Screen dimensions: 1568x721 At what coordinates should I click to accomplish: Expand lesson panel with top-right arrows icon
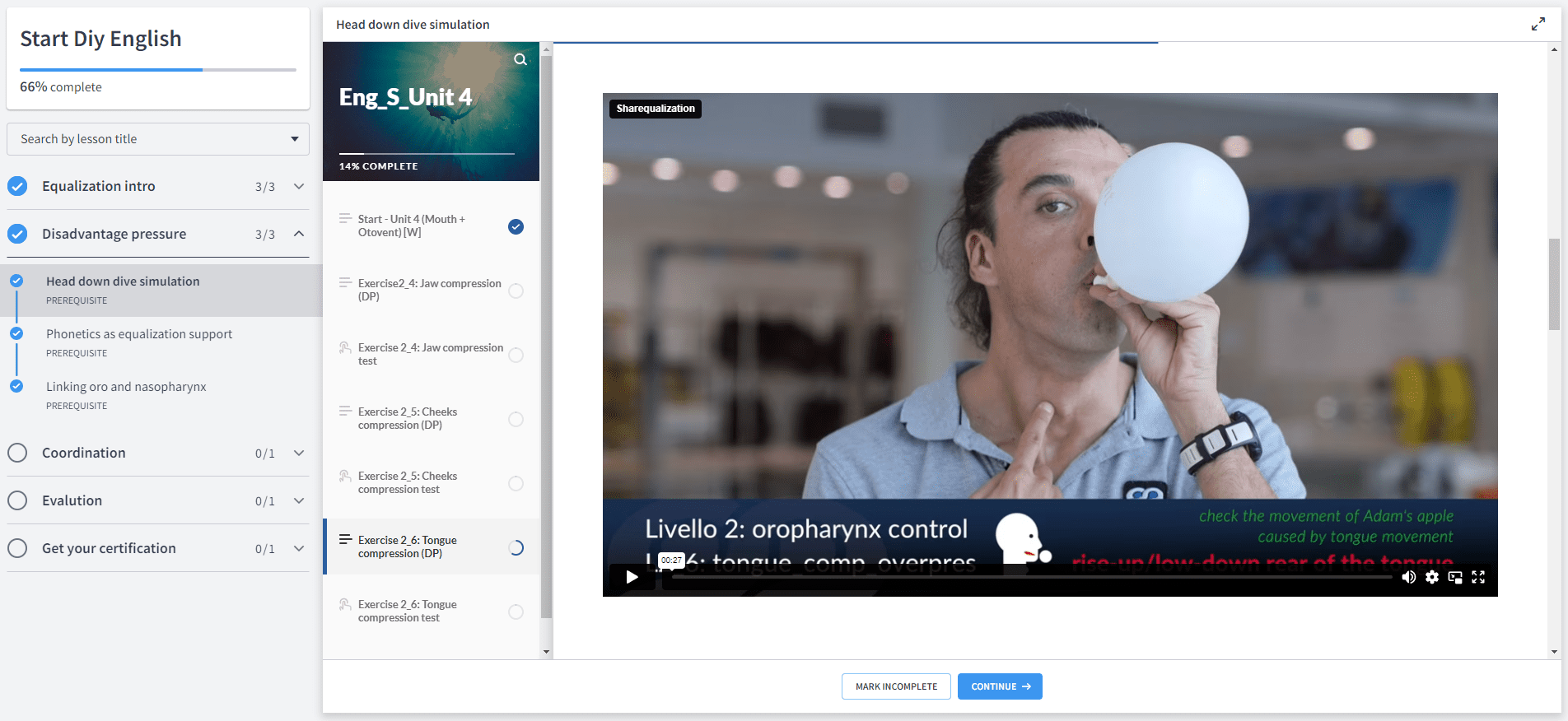(x=1538, y=25)
